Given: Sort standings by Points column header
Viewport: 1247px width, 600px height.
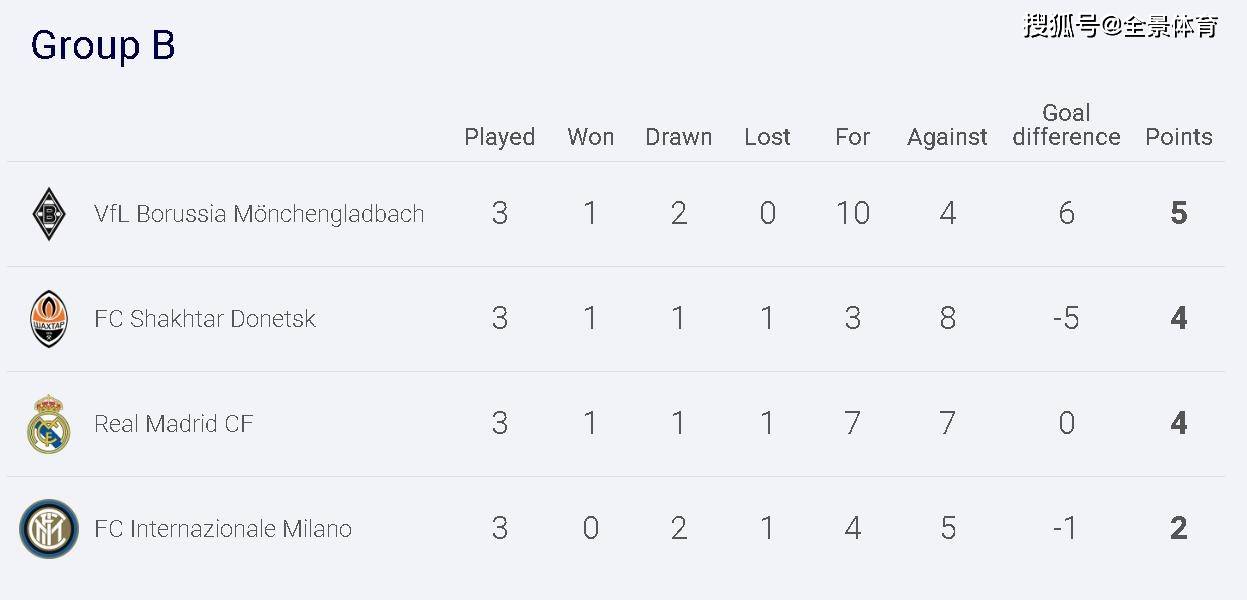Looking at the screenshot, I should (1179, 137).
